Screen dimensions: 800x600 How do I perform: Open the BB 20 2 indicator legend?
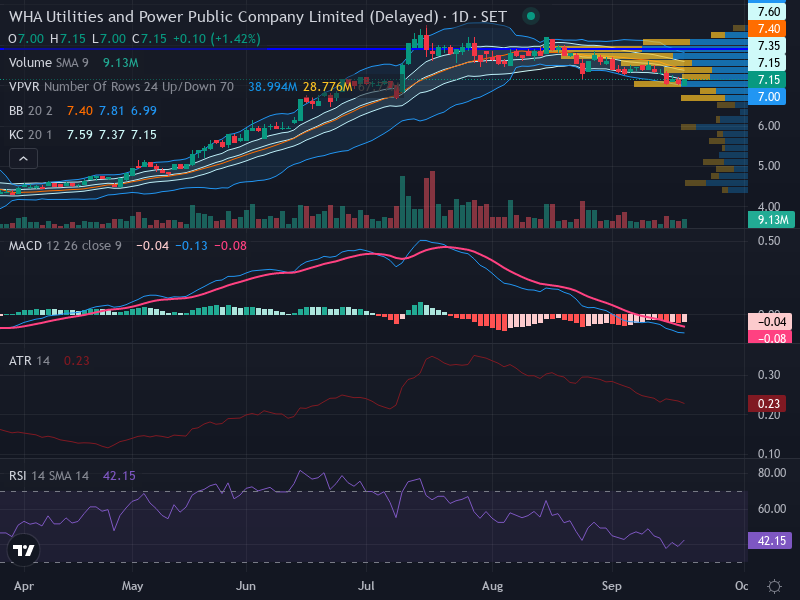point(31,111)
